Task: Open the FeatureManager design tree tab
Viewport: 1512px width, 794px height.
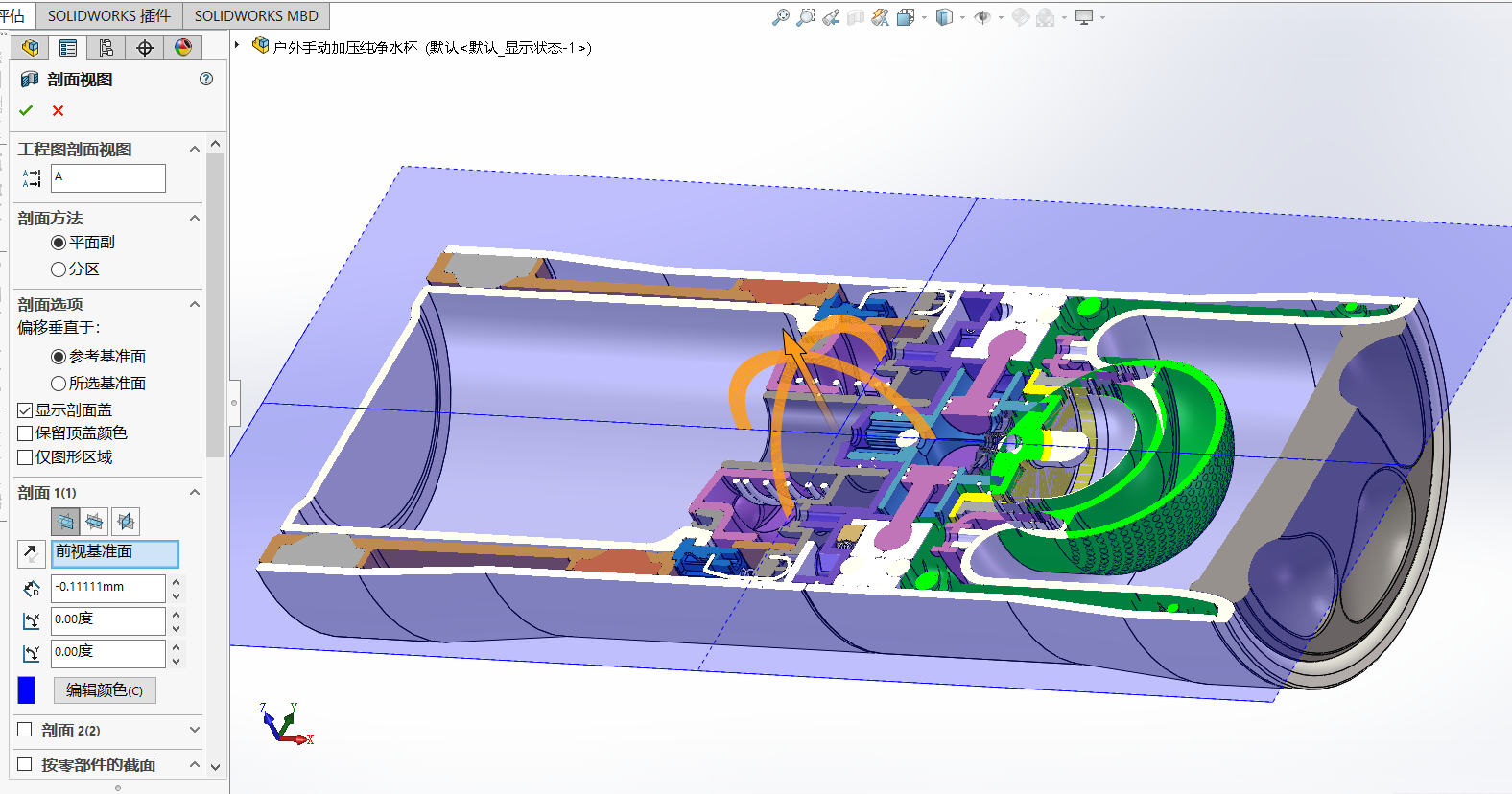Action: pos(30,48)
